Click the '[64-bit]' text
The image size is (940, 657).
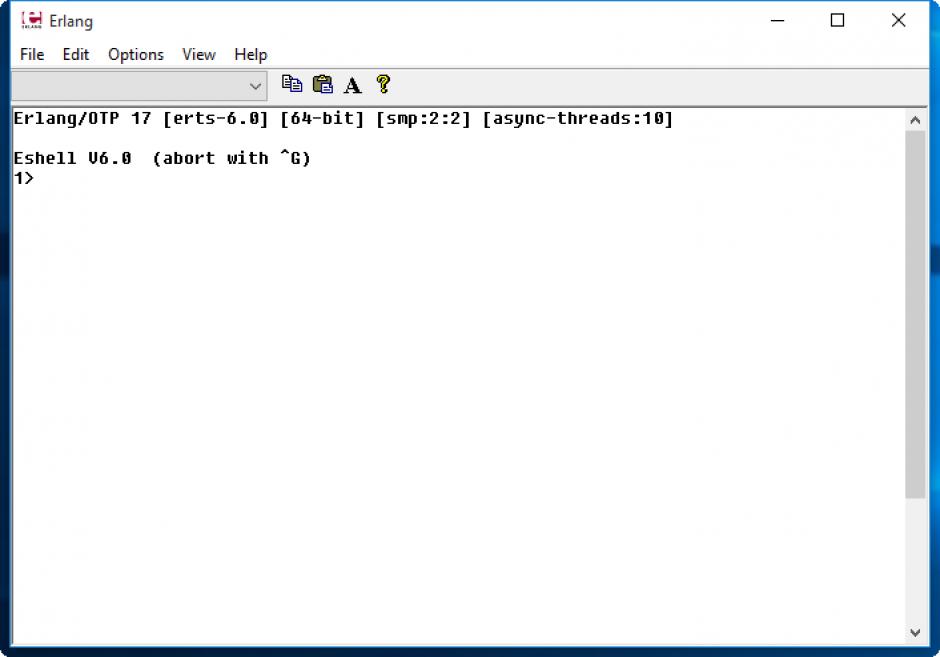coord(322,119)
